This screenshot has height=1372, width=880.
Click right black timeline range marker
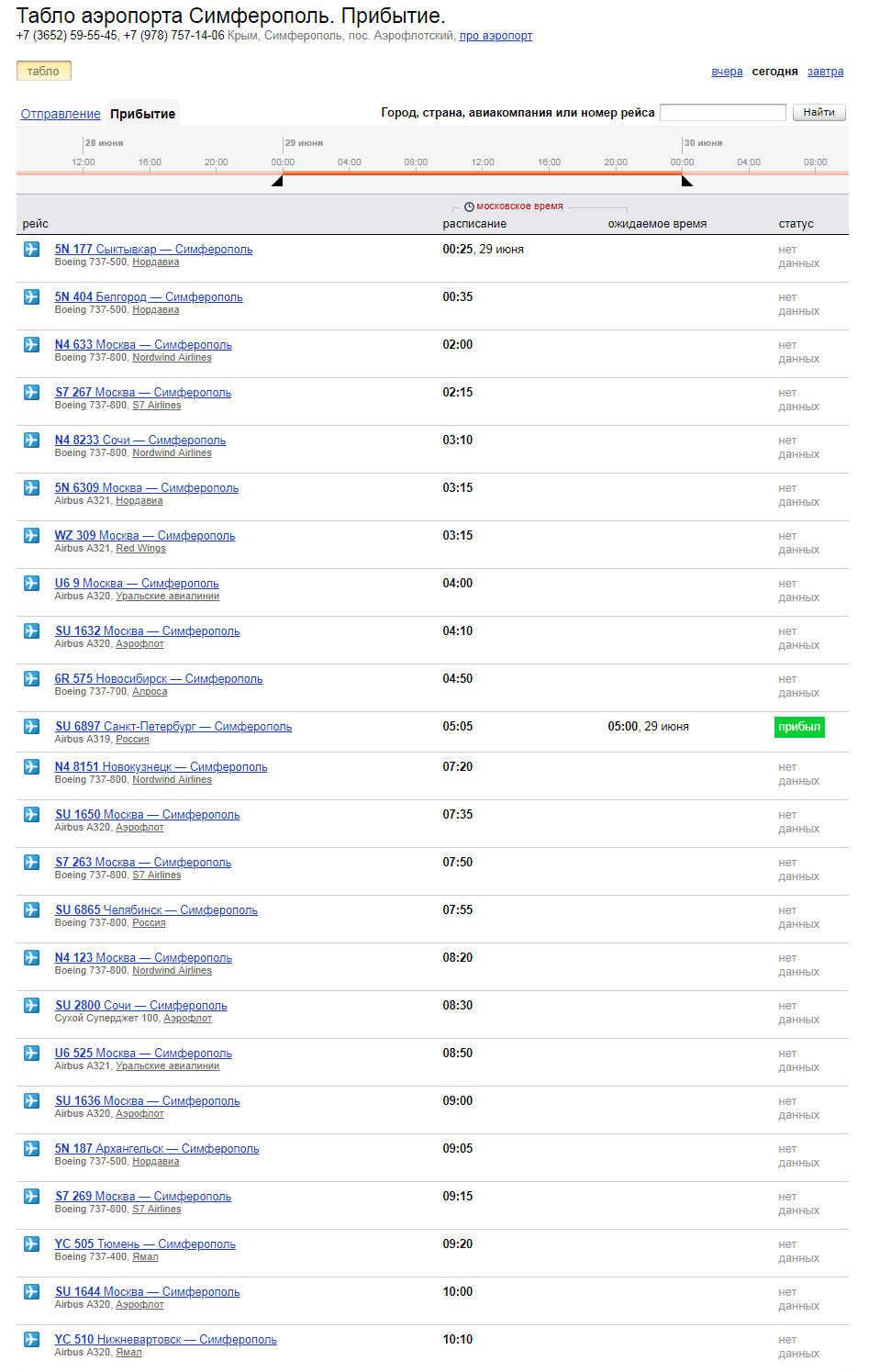(x=686, y=181)
